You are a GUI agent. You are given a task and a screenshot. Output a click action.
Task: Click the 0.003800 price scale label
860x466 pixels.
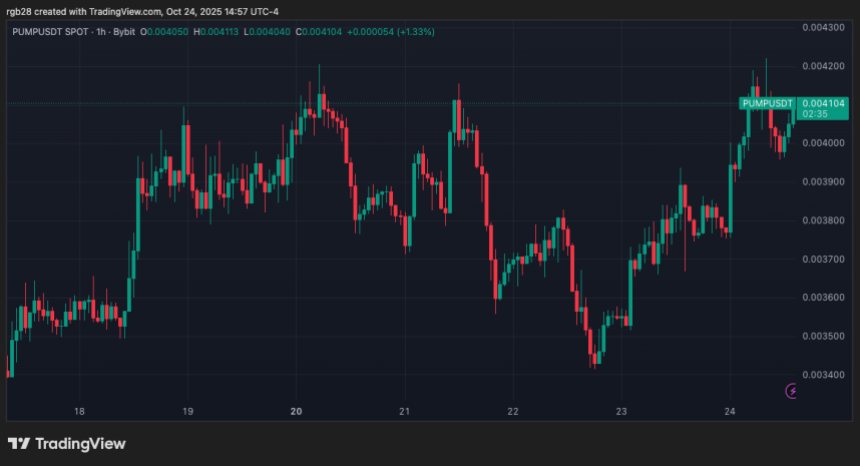click(823, 220)
